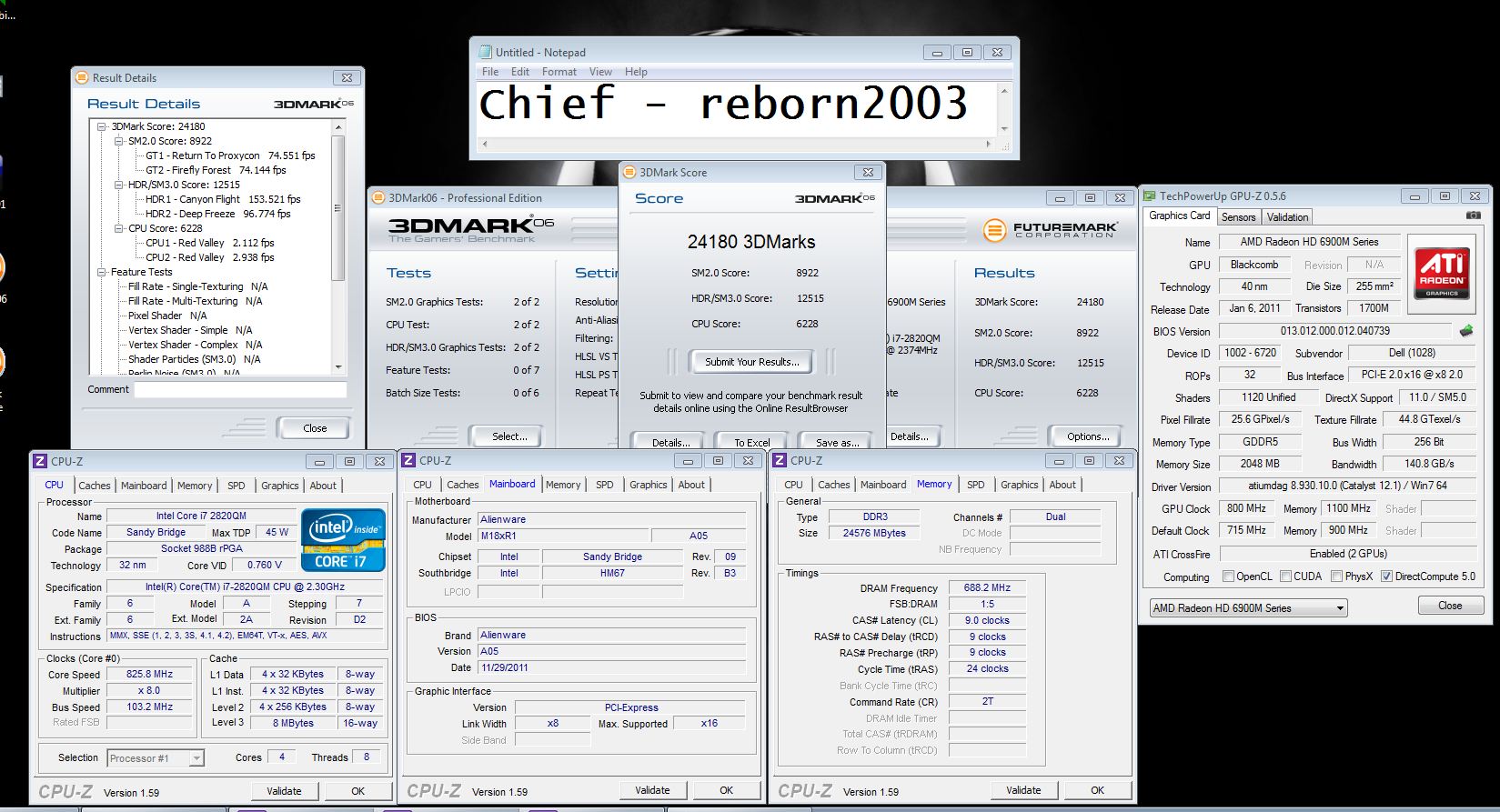
Task: Click the Select... button under Tests
Action: 509,436
